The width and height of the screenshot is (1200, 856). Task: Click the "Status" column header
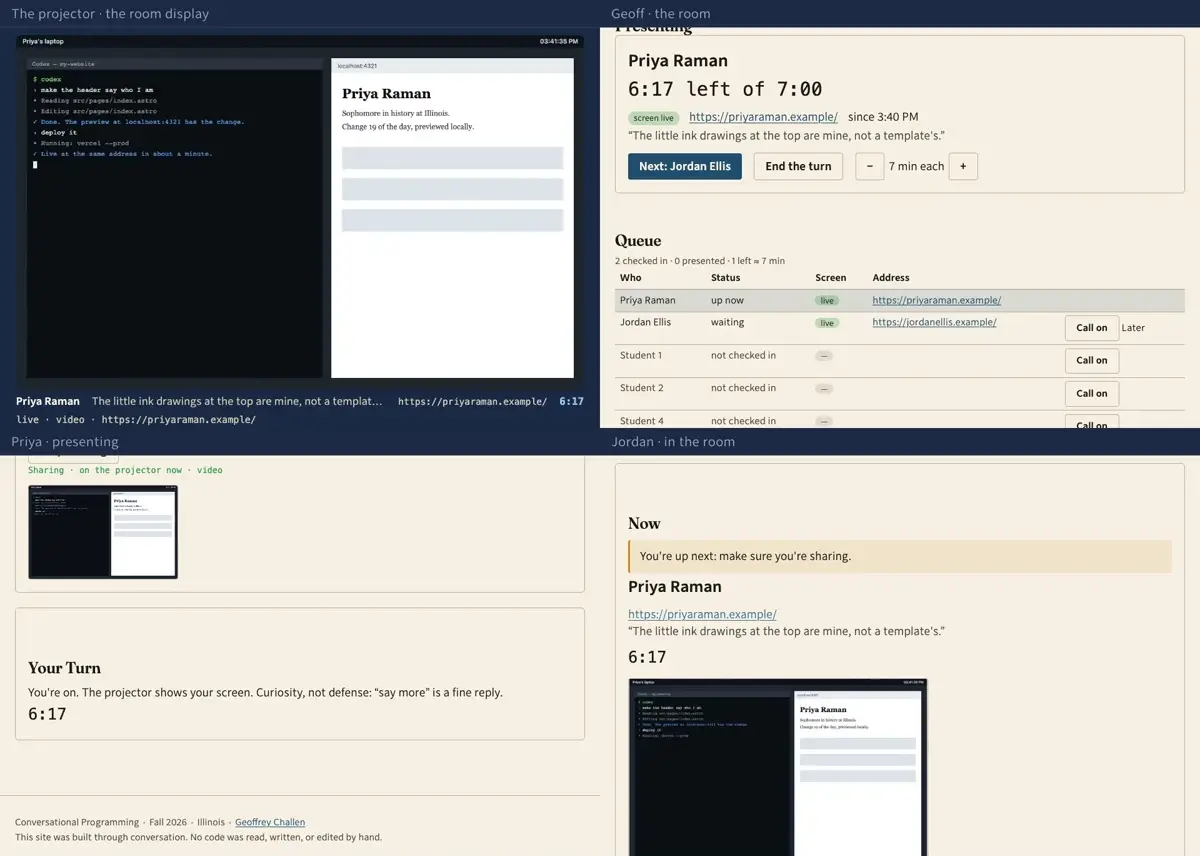(726, 277)
